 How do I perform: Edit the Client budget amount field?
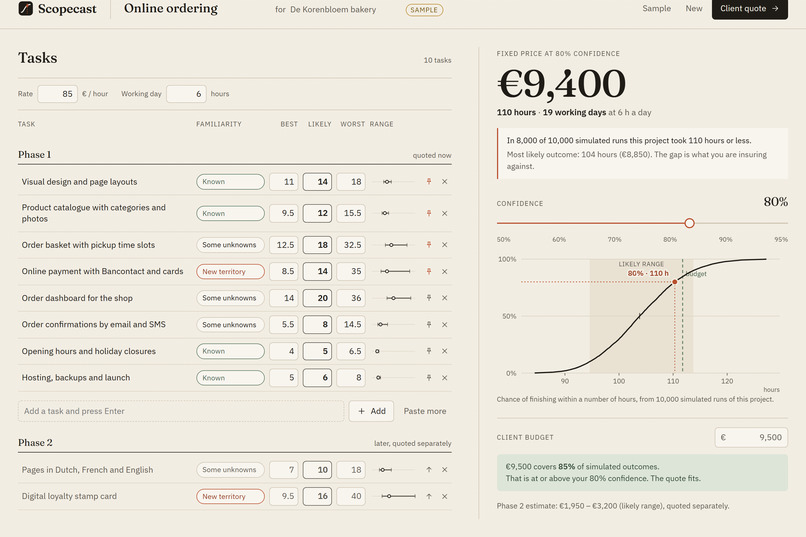tap(751, 437)
